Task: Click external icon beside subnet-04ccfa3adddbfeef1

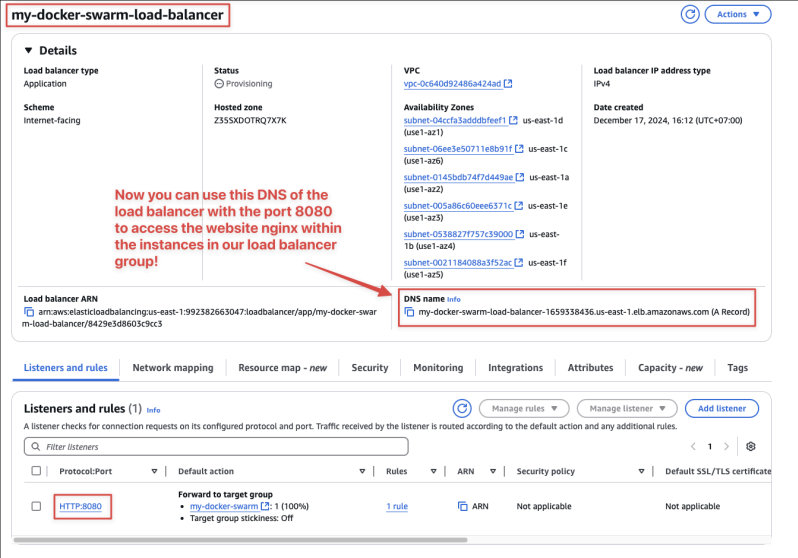Action: tap(514, 120)
